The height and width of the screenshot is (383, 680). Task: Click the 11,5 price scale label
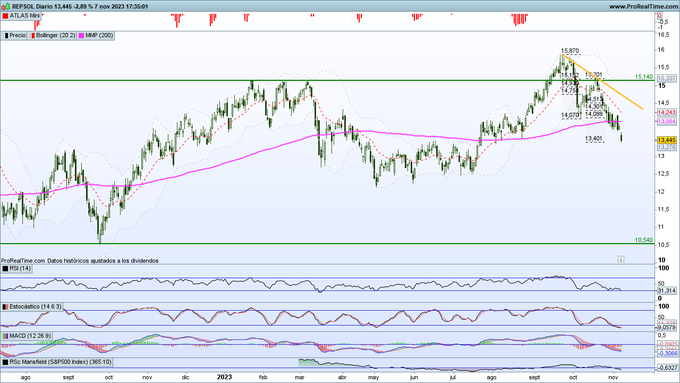coord(663,209)
